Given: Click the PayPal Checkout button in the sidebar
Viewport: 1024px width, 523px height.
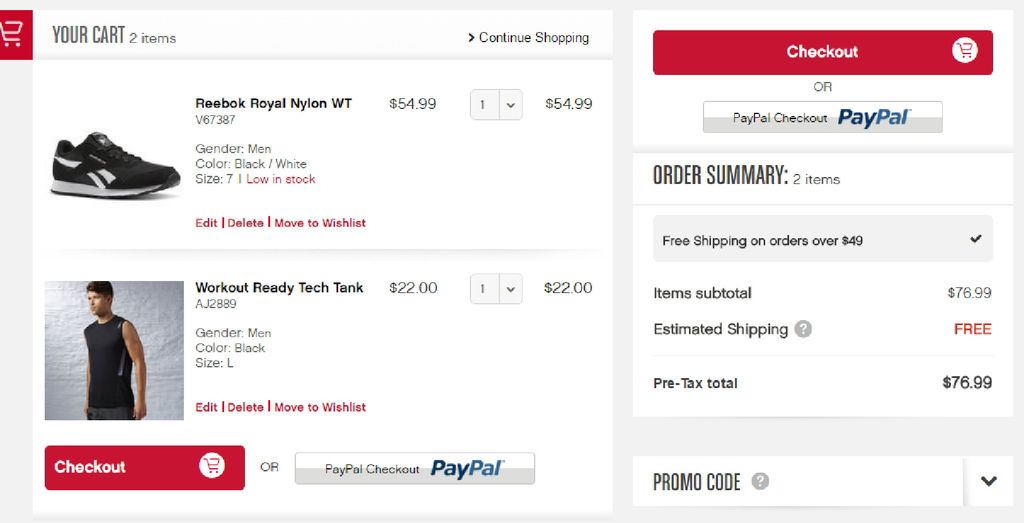Looking at the screenshot, I should tap(822, 118).
